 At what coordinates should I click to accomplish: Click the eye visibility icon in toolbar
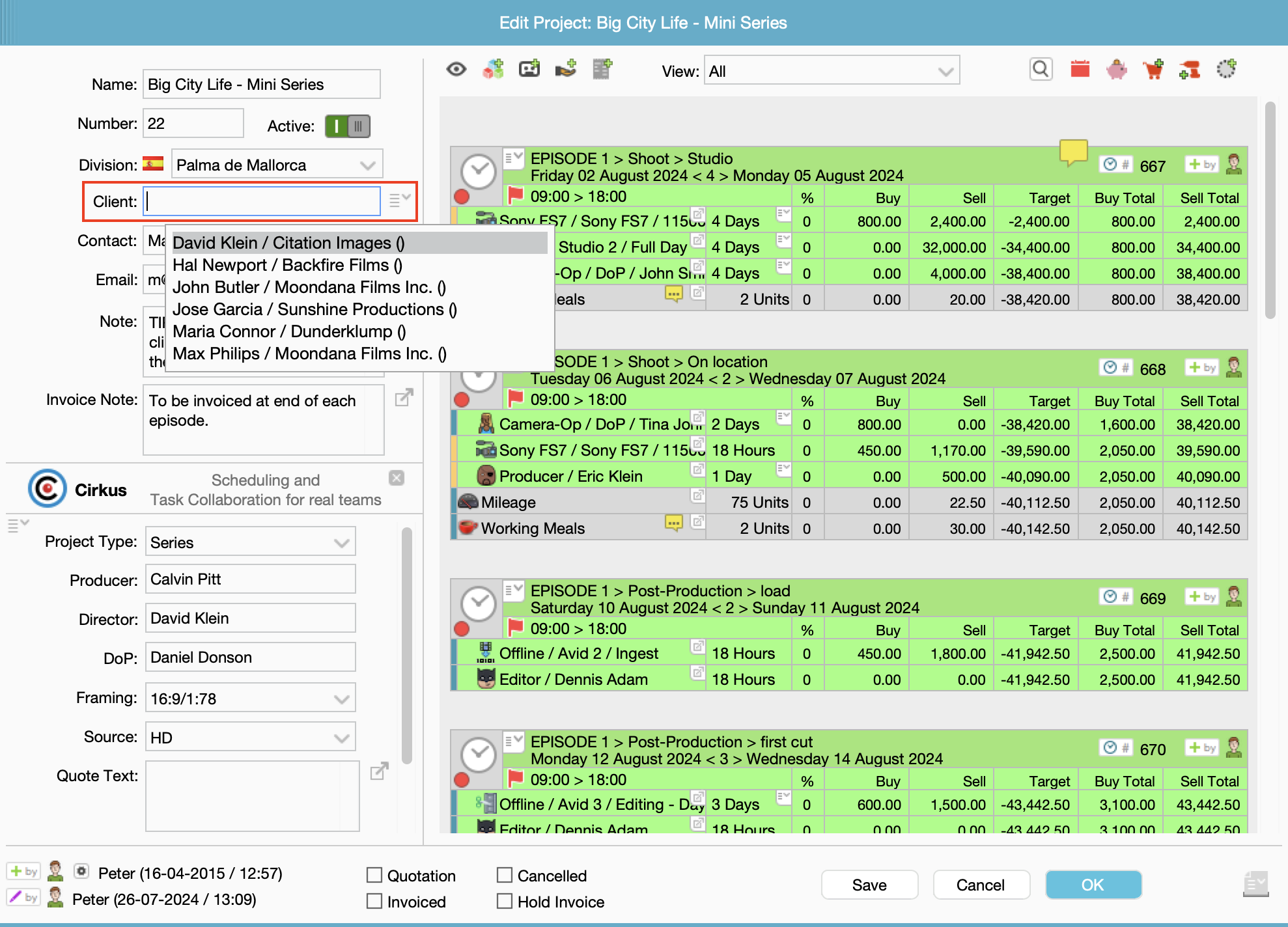pos(456,69)
